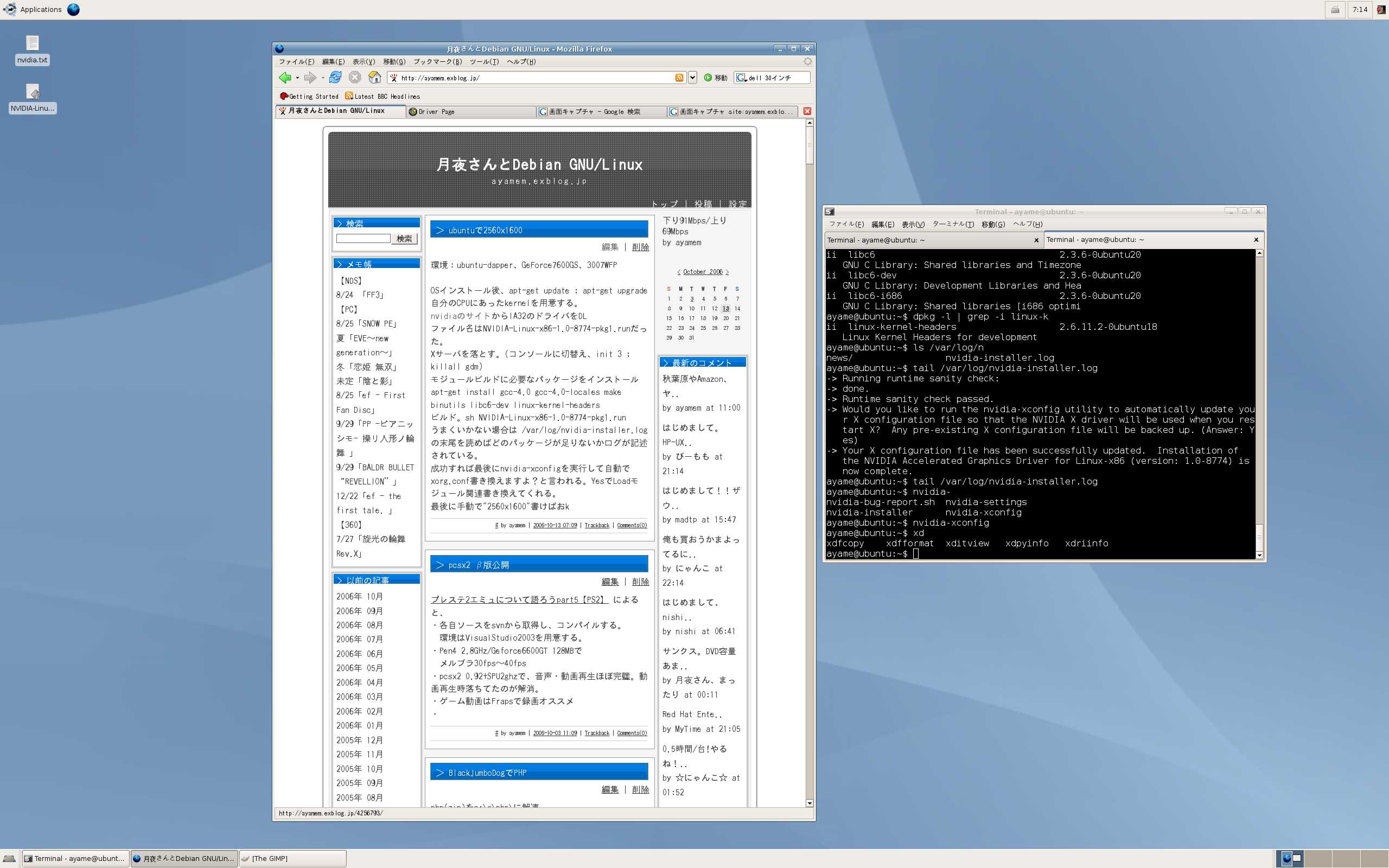1389x868 pixels.
Task: Go to the Home page icon
Action: pos(375,78)
